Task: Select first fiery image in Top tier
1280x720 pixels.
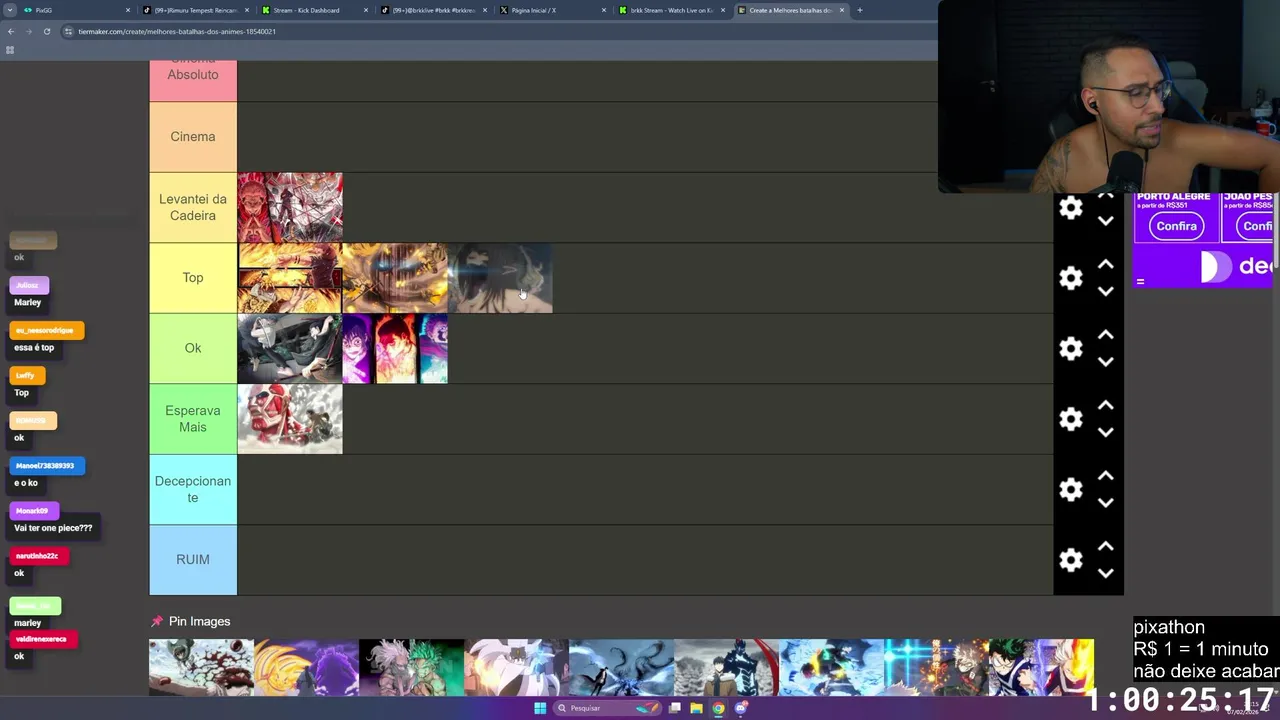Action: pyautogui.click(x=290, y=278)
